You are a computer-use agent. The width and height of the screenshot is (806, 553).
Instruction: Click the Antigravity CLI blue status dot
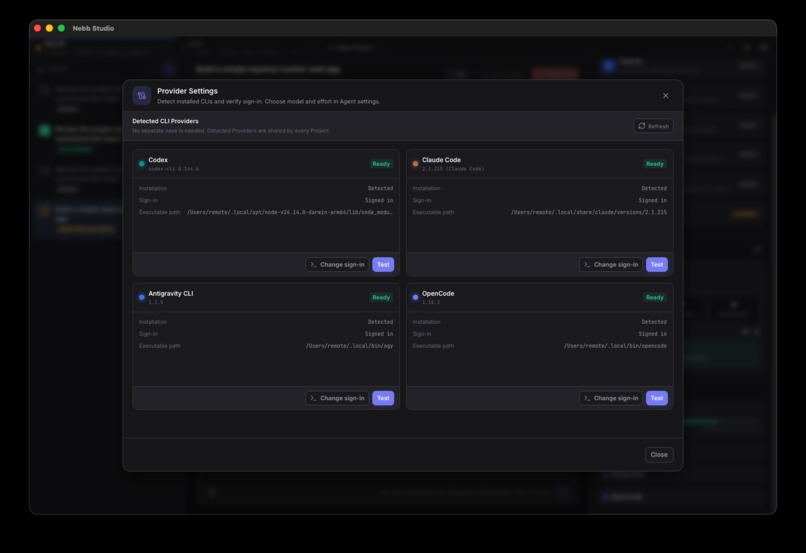[x=141, y=297]
